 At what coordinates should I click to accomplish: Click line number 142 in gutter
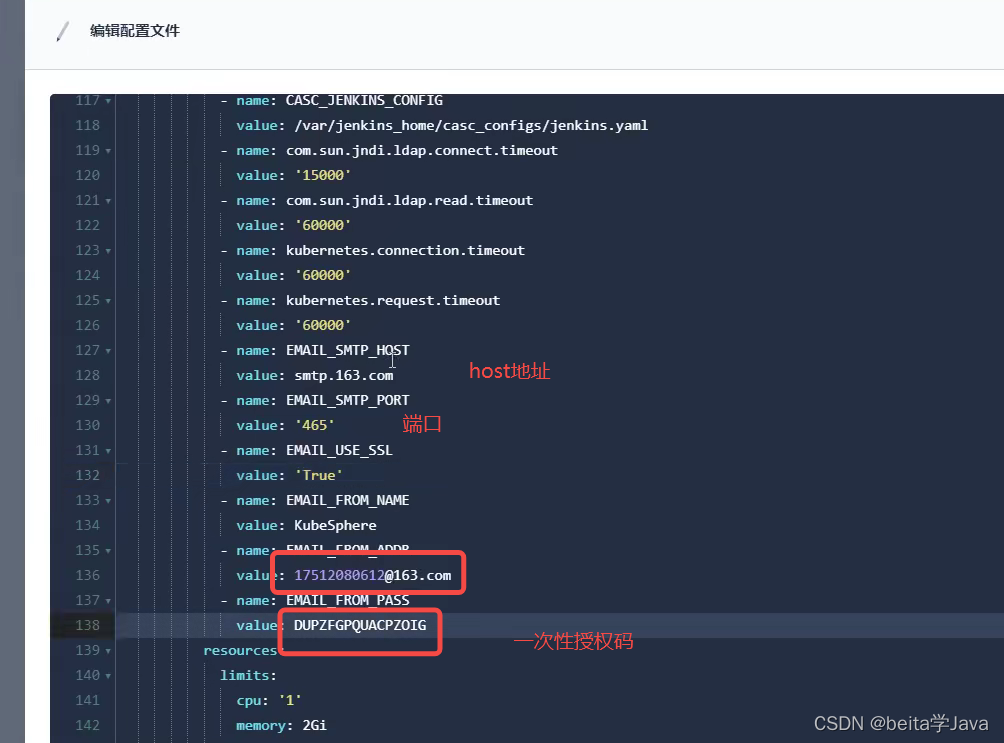pos(88,725)
